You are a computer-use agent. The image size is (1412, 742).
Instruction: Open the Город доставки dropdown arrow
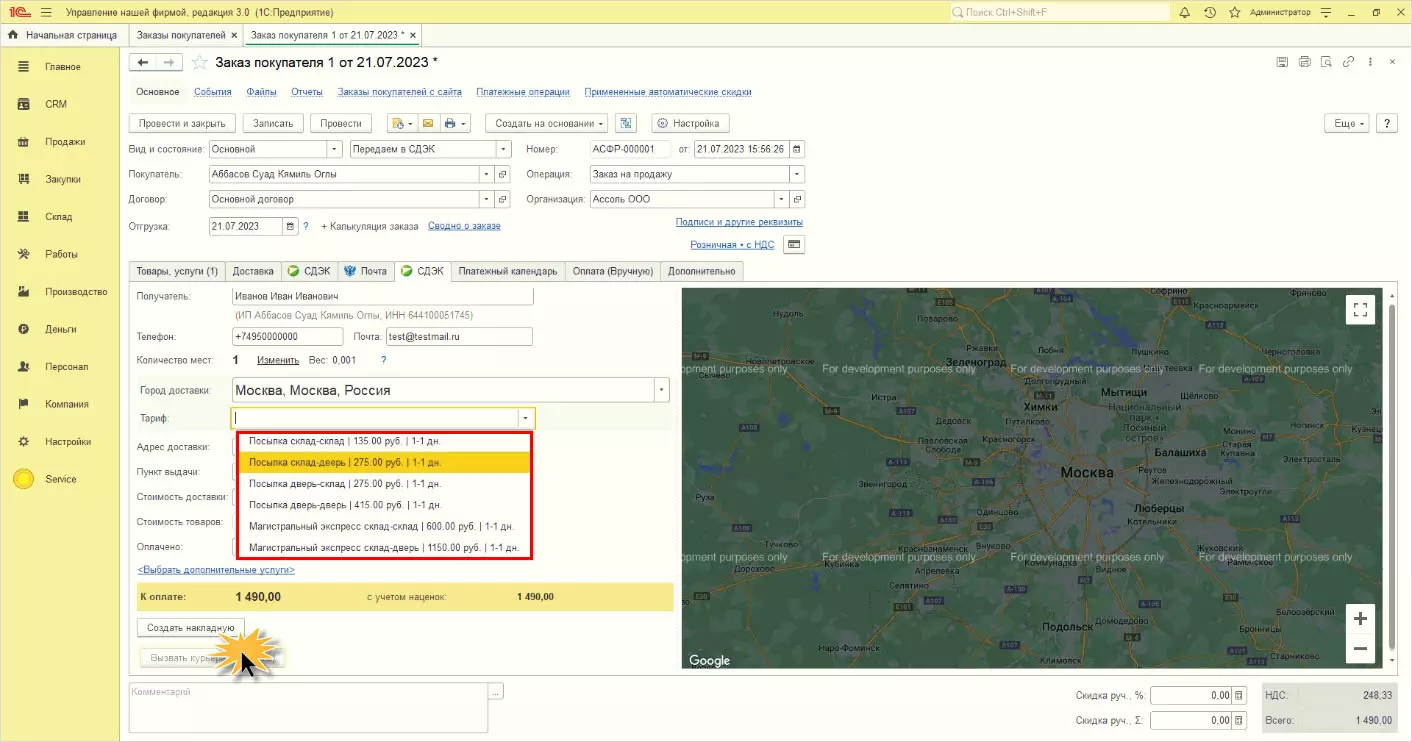pyautogui.click(x=661, y=390)
